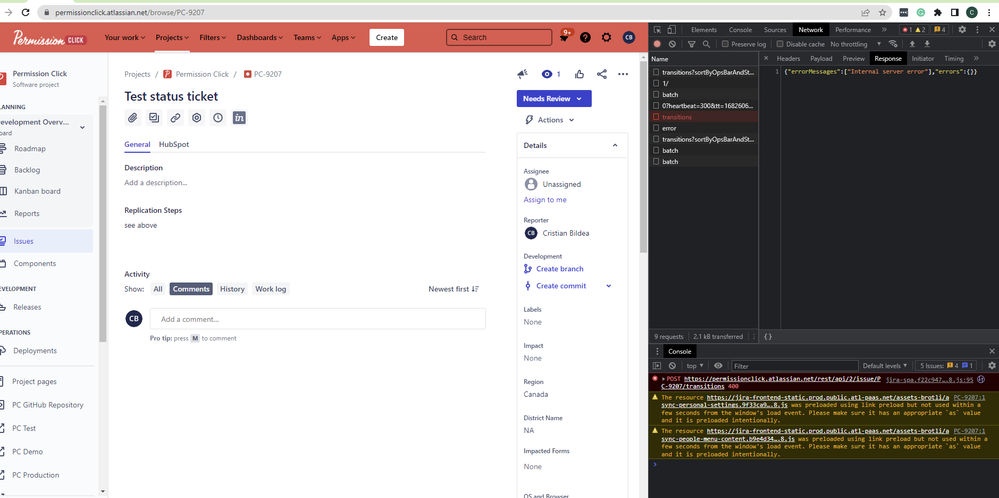Screen dimensions: 999x498
Task: Expand the Actions dropdown
Action: (x=549, y=120)
